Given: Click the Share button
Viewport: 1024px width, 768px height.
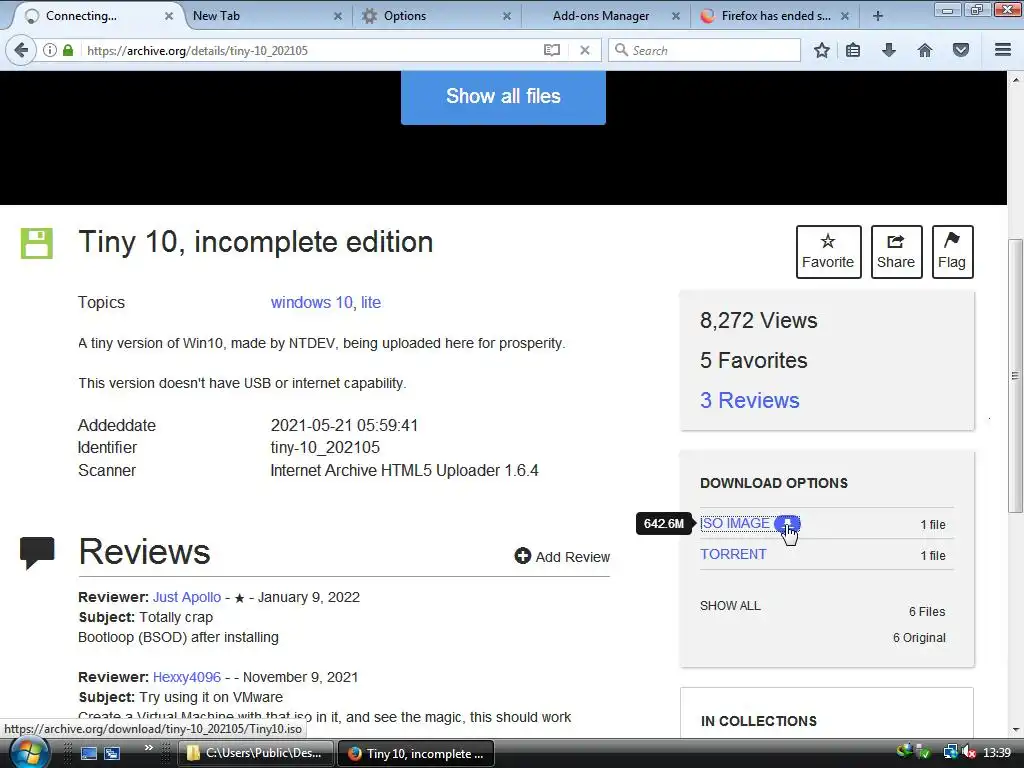Looking at the screenshot, I should click(896, 252).
